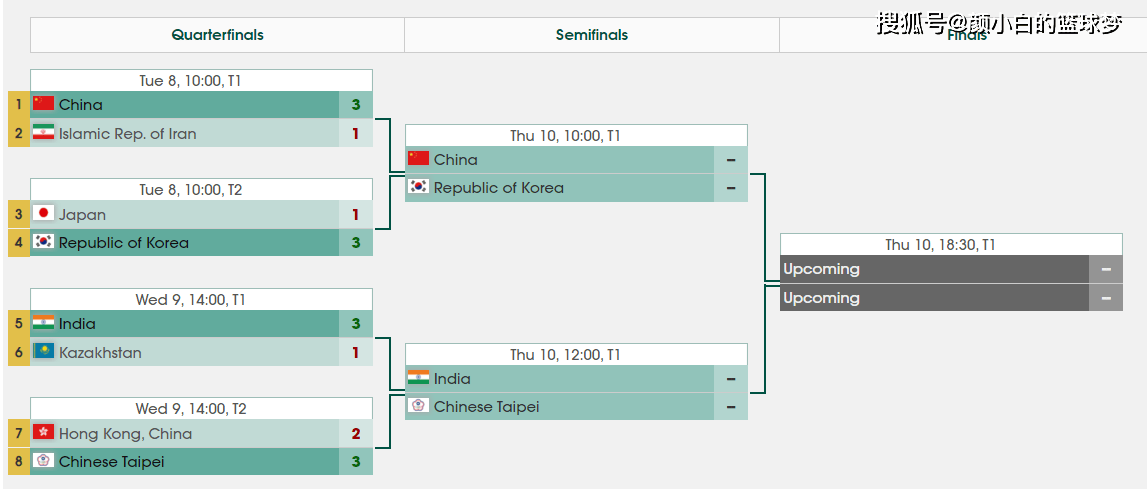The width and height of the screenshot is (1147, 489).
Task: Click Chinese Taipei flag in semifinals
Action: click(418, 406)
